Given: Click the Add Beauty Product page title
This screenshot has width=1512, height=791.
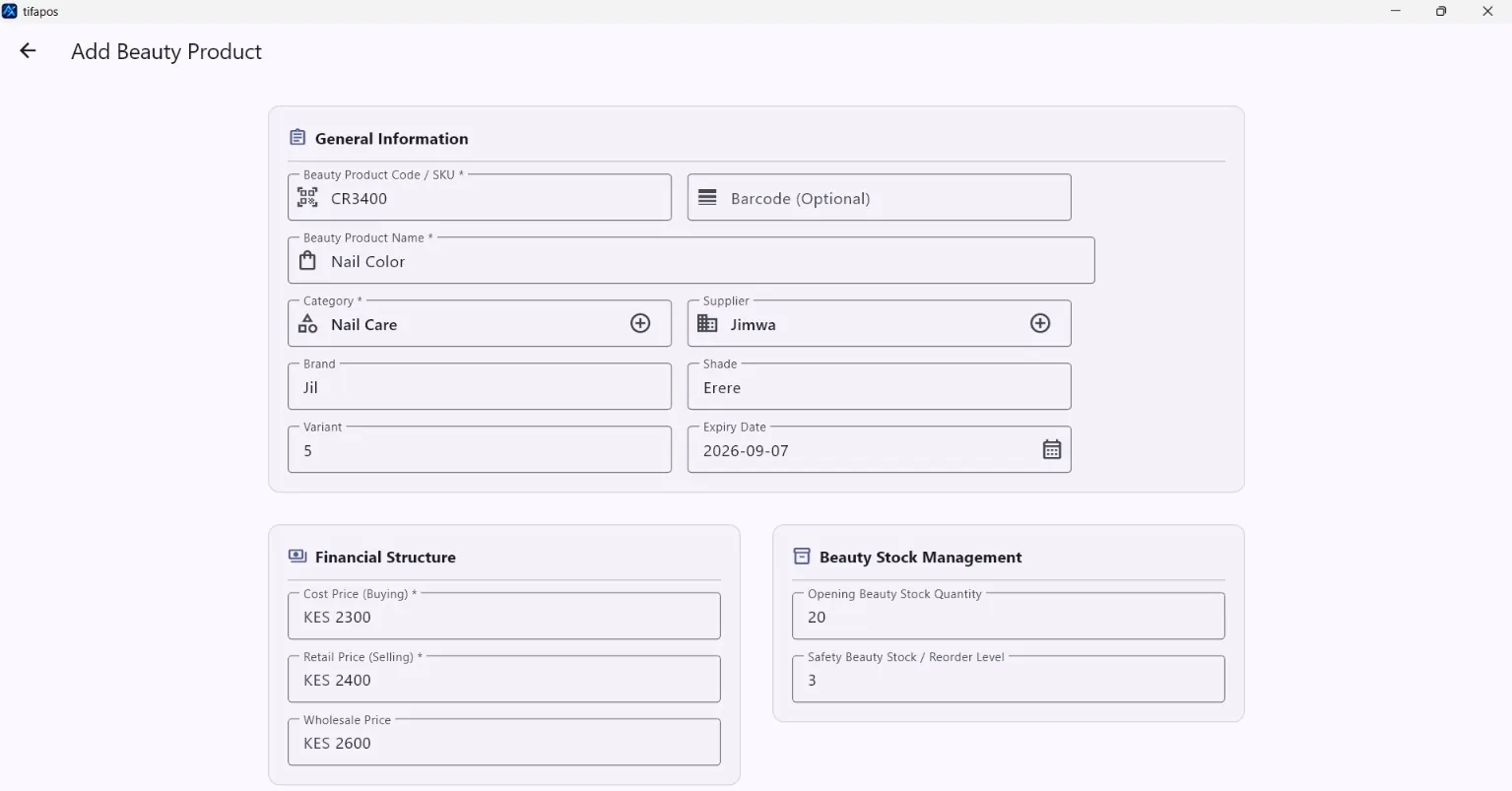Looking at the screenshot, I should (166, 51).
